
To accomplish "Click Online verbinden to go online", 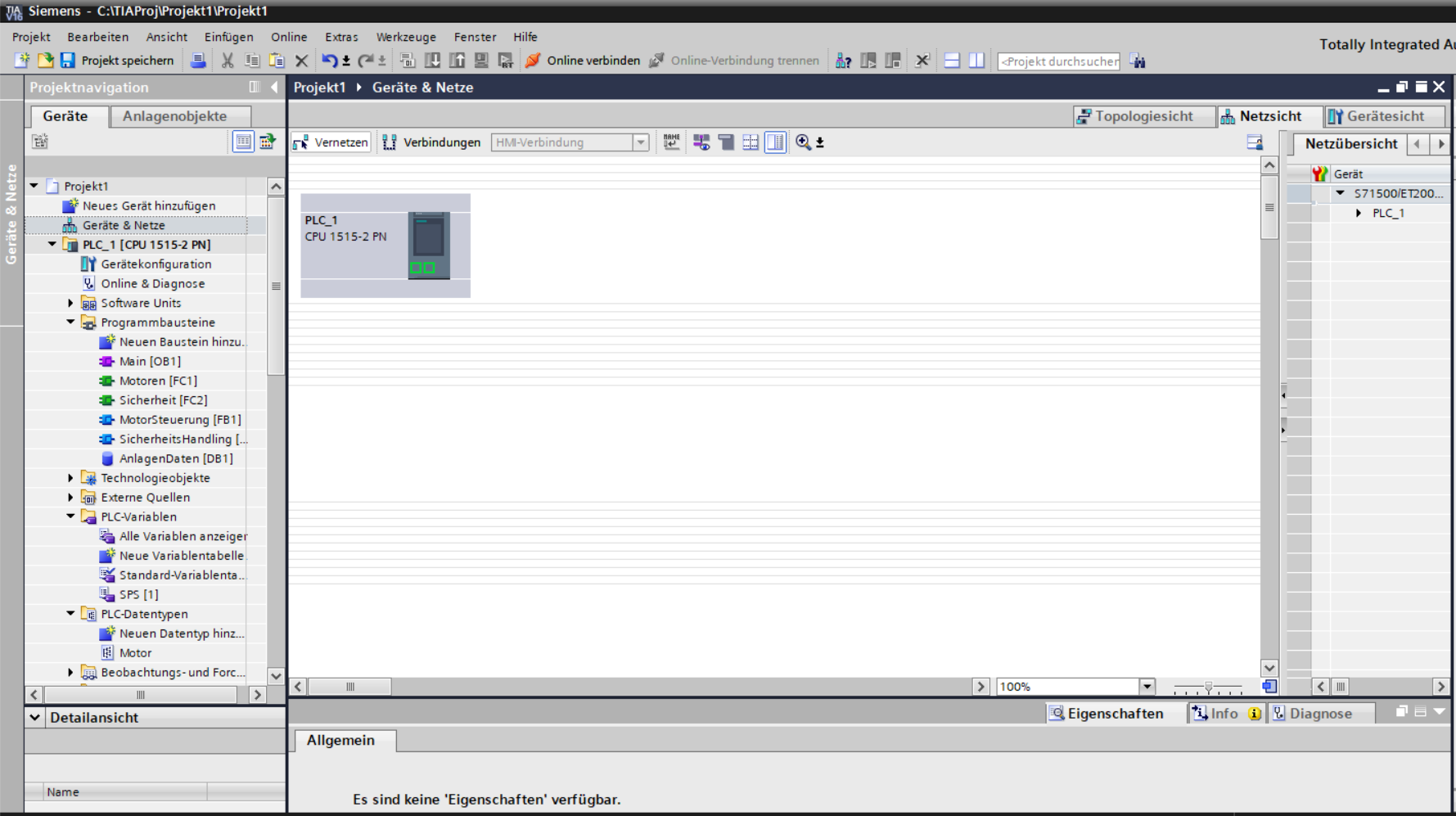I will point(583,61).
